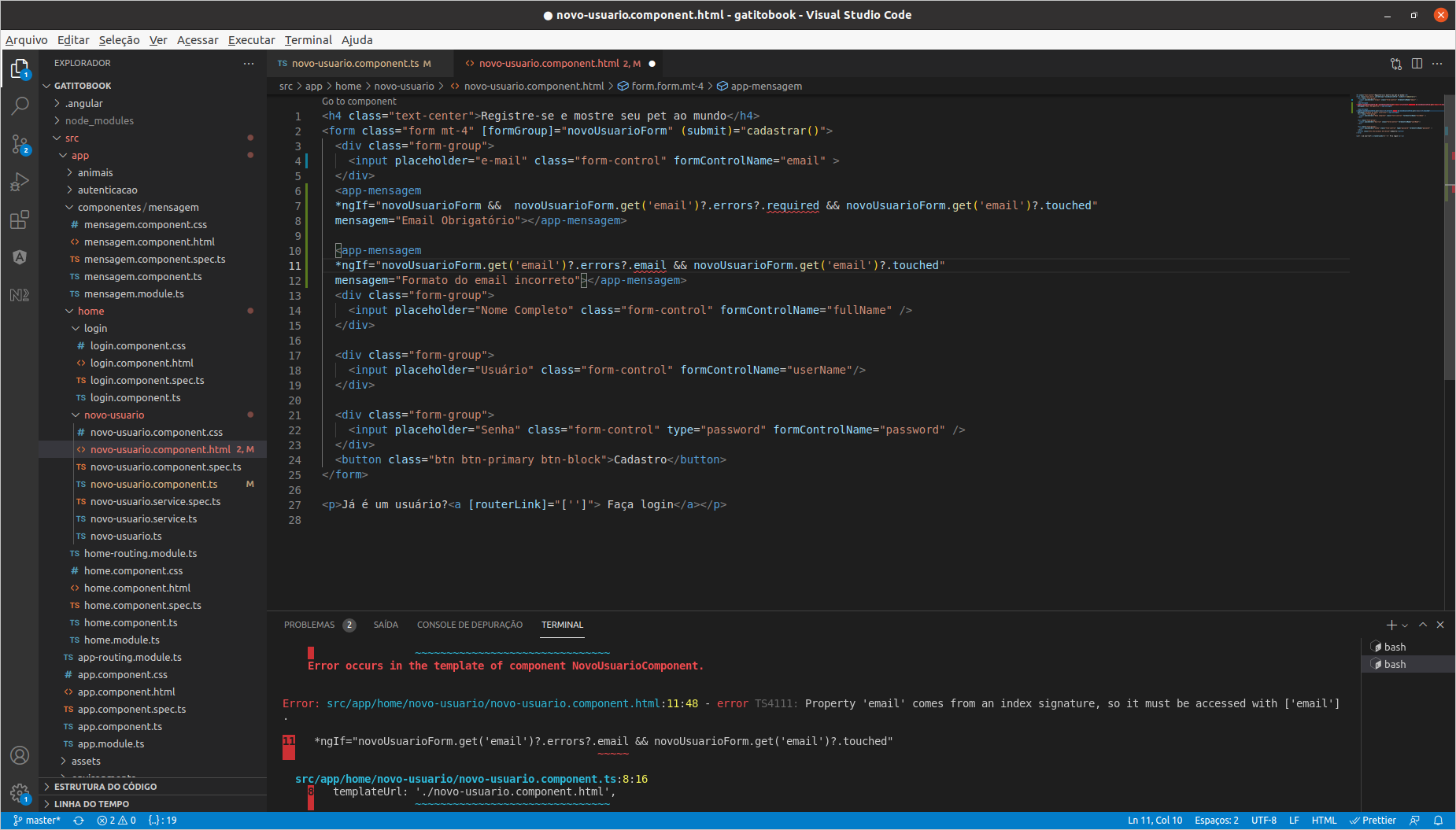Click the master* branch in status bar
Viewport: 1456px width, 830px height.
[36, 820]
